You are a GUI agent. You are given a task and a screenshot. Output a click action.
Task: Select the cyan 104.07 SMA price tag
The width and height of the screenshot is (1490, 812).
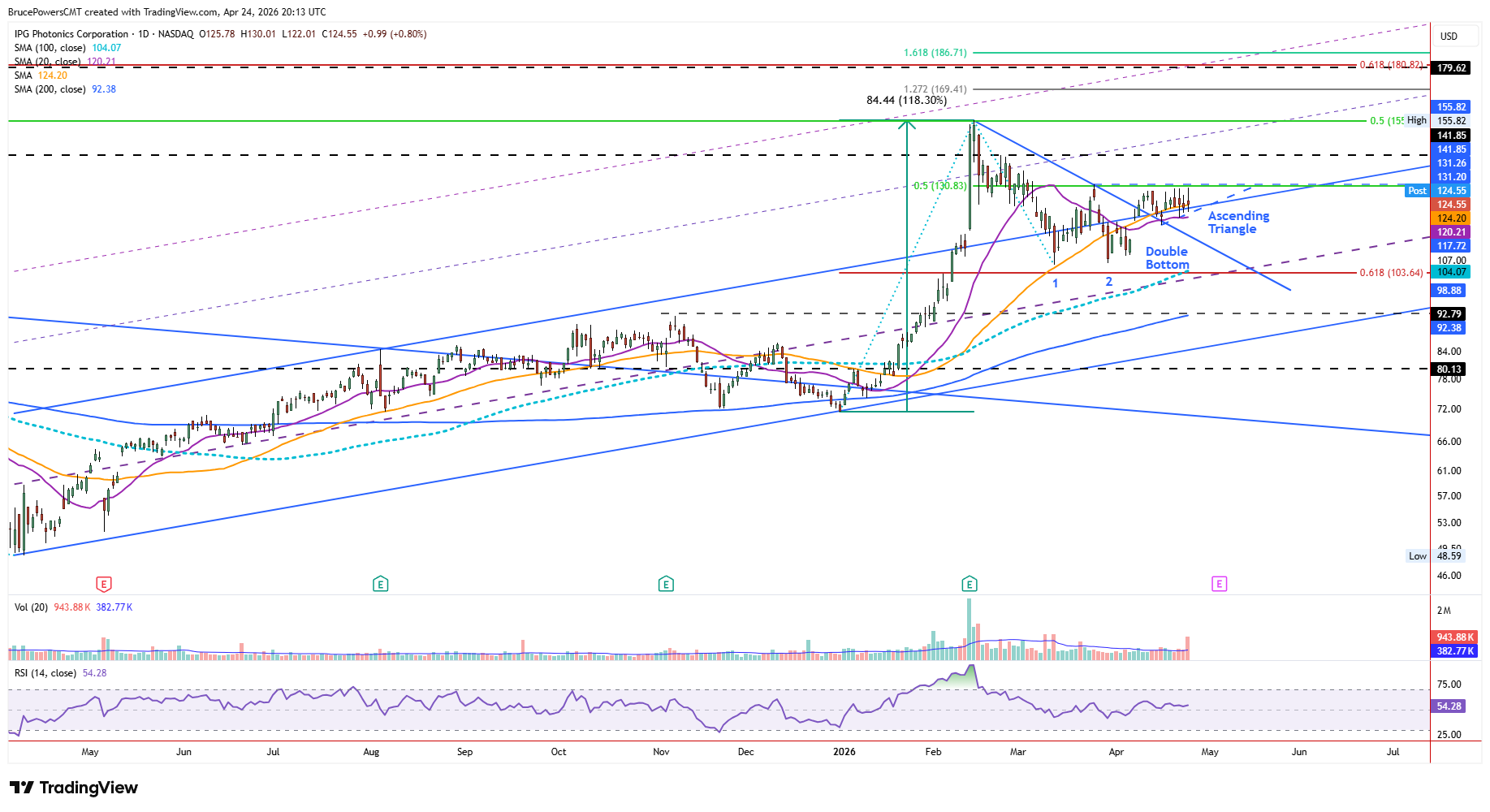tap(1452, 272)
